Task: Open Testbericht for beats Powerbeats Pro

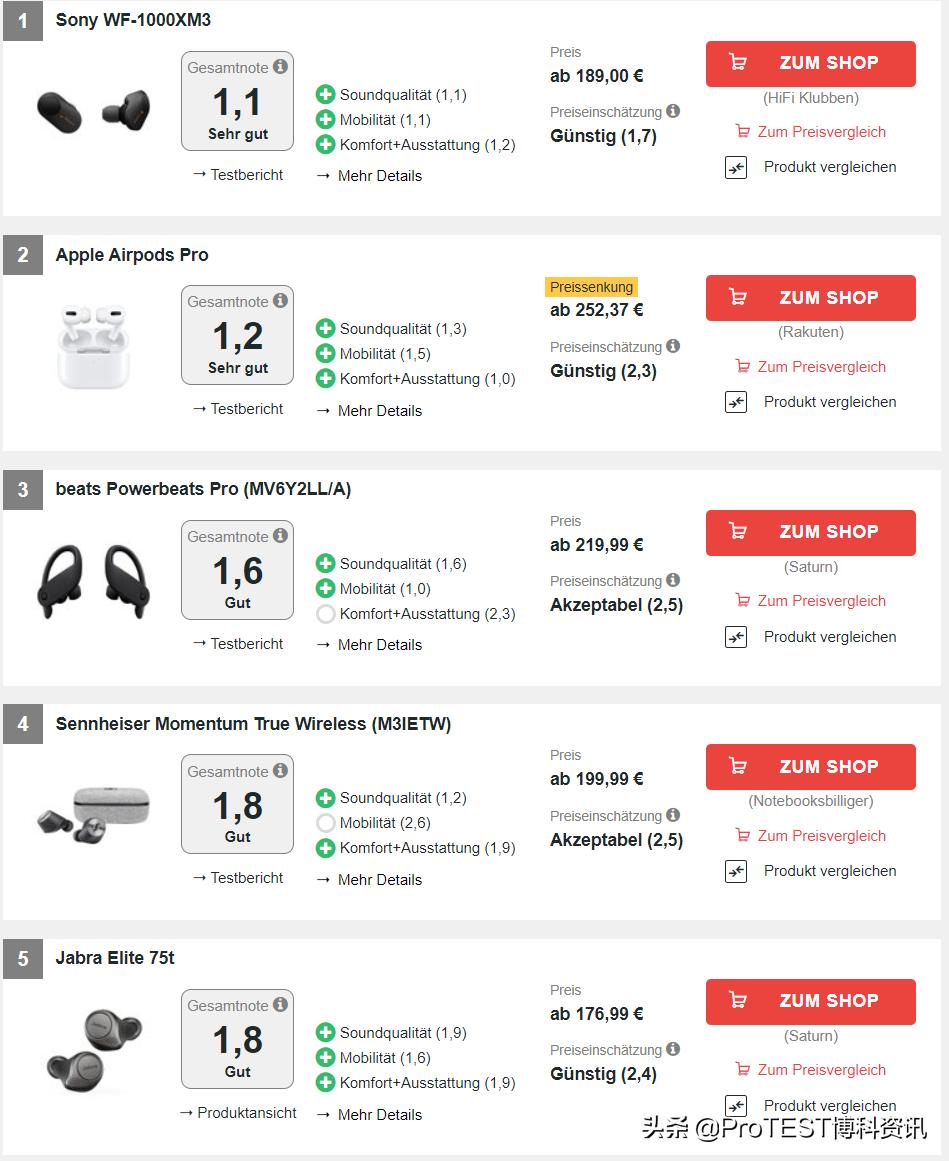Action: pyautogui.click(x=238, y=644)
